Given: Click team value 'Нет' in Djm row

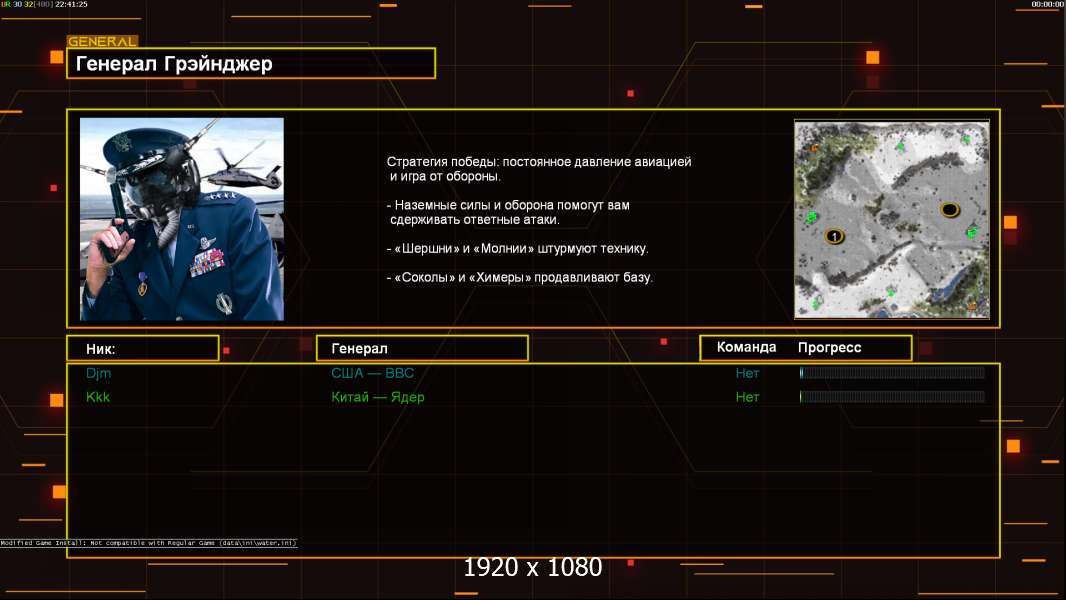Looking at the screenshot, I should click(x=747, y=373).
